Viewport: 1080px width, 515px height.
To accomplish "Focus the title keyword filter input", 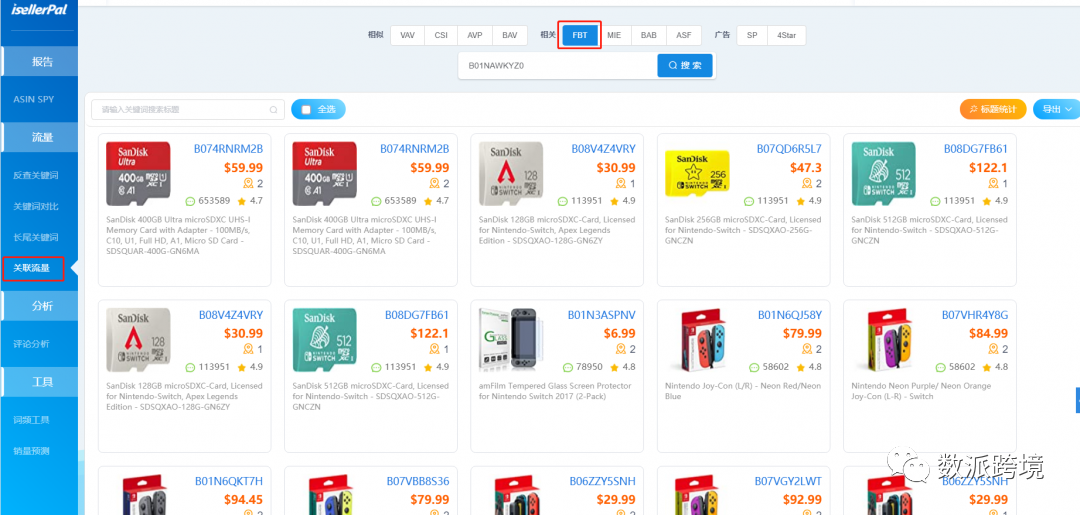I will (x=188, y=109).
